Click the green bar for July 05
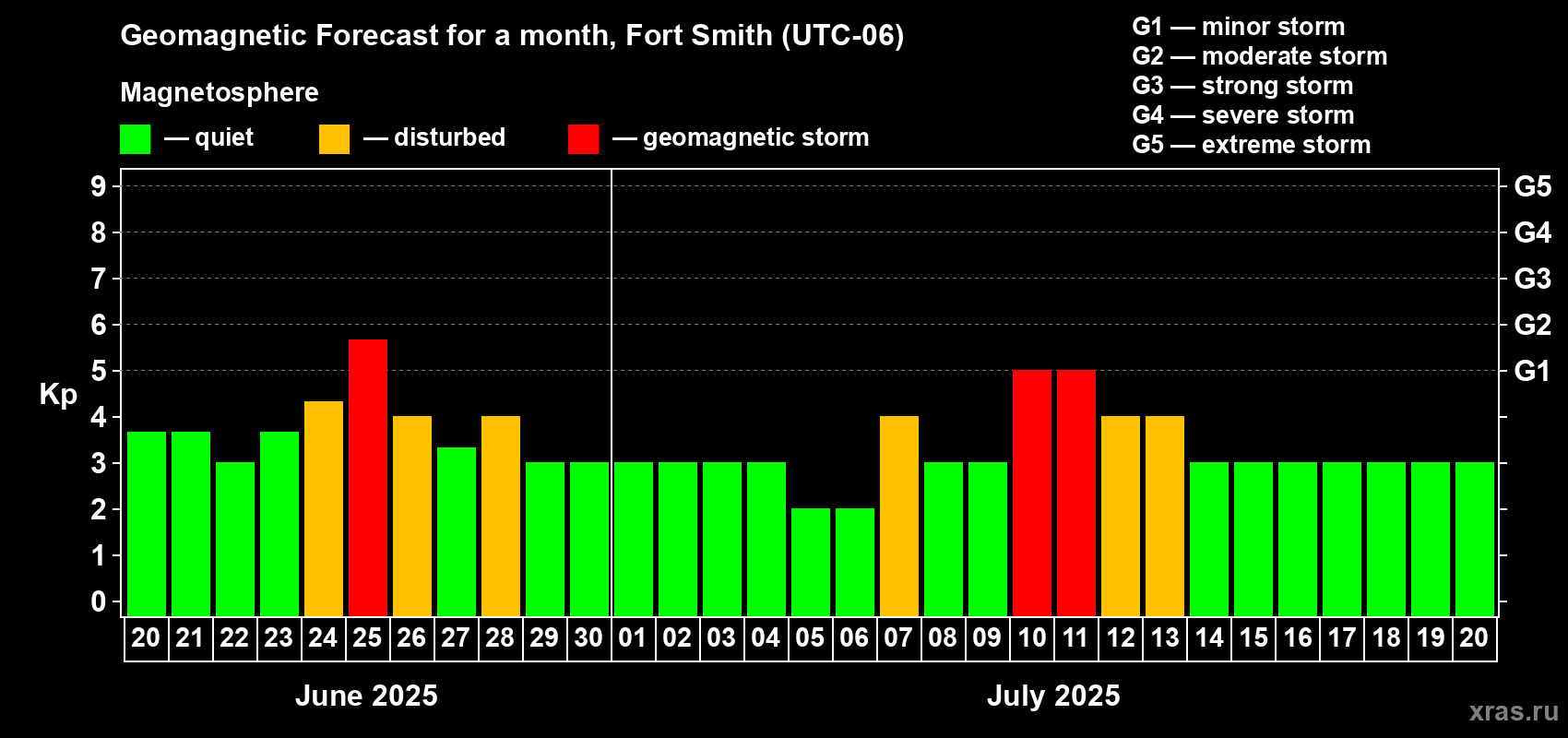1568x738 pixels. [x=811, y=563]
